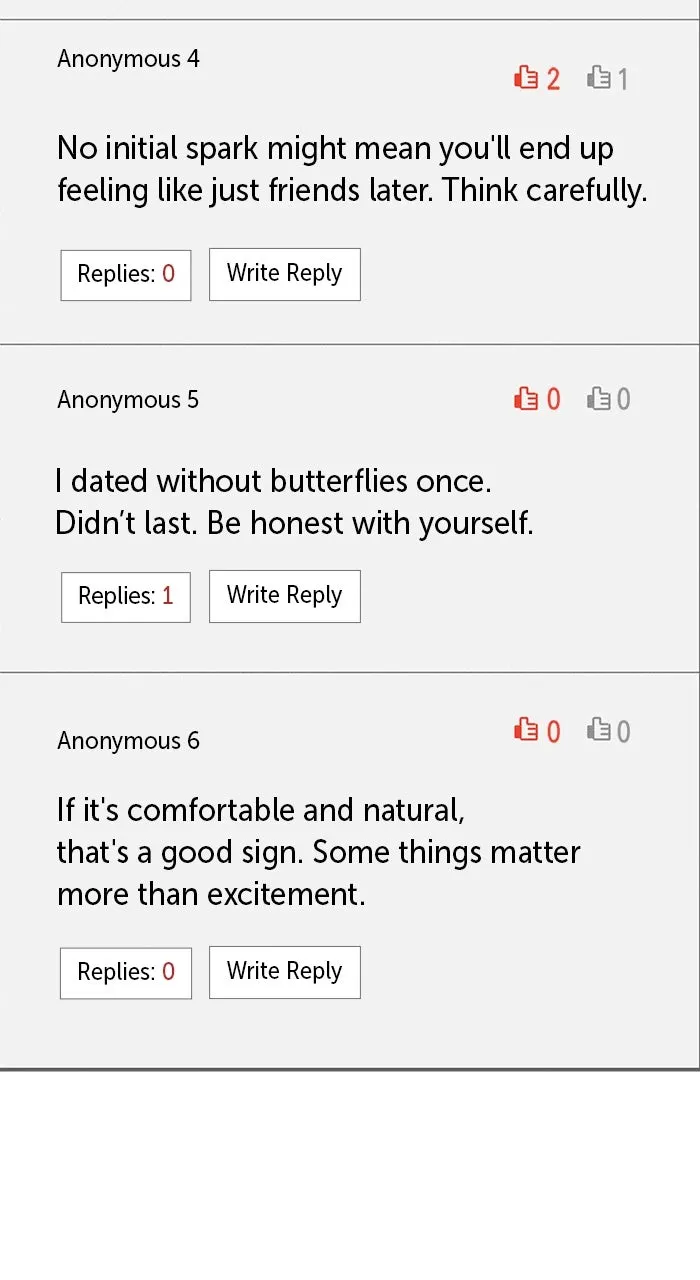Open Write Reply for Anonymous 5's comment

click(x=285, y=596)
